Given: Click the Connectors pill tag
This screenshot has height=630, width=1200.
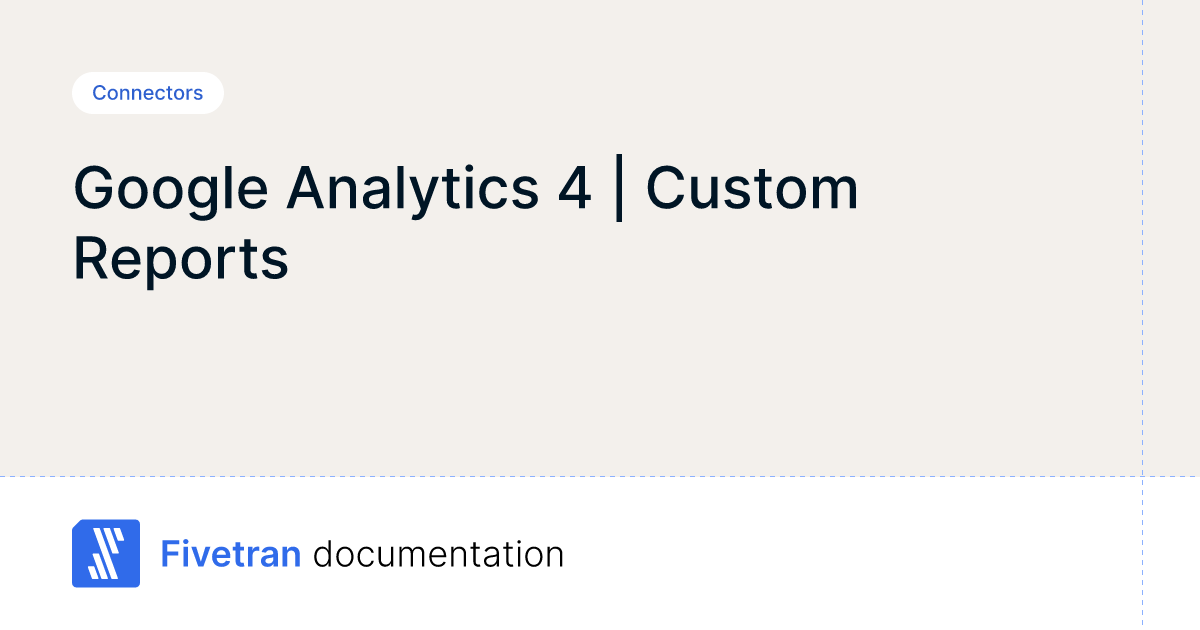Looking at the screenshot, I should click(148, 93).
